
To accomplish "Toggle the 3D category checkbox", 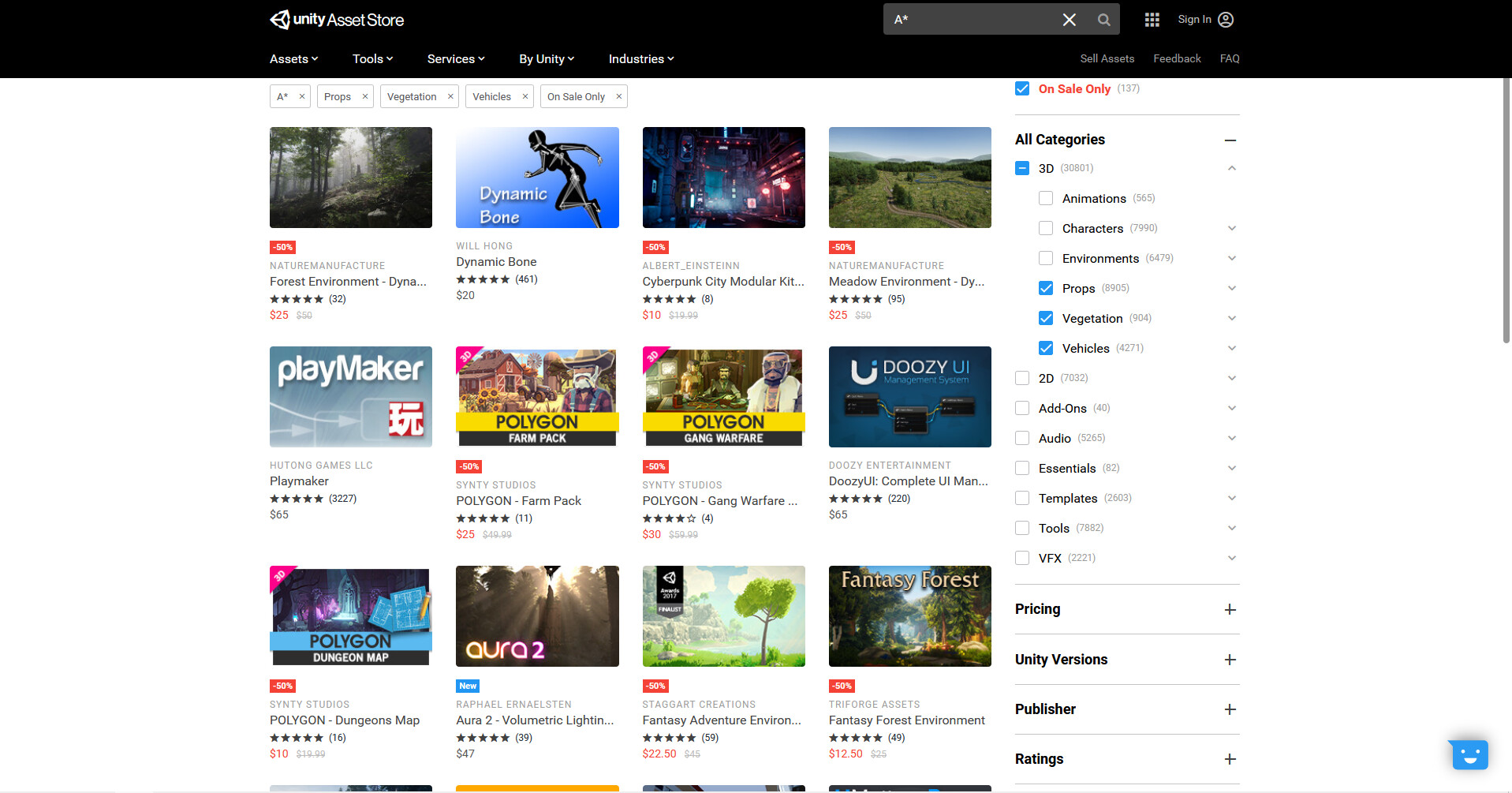I will tap(1022, 168).
